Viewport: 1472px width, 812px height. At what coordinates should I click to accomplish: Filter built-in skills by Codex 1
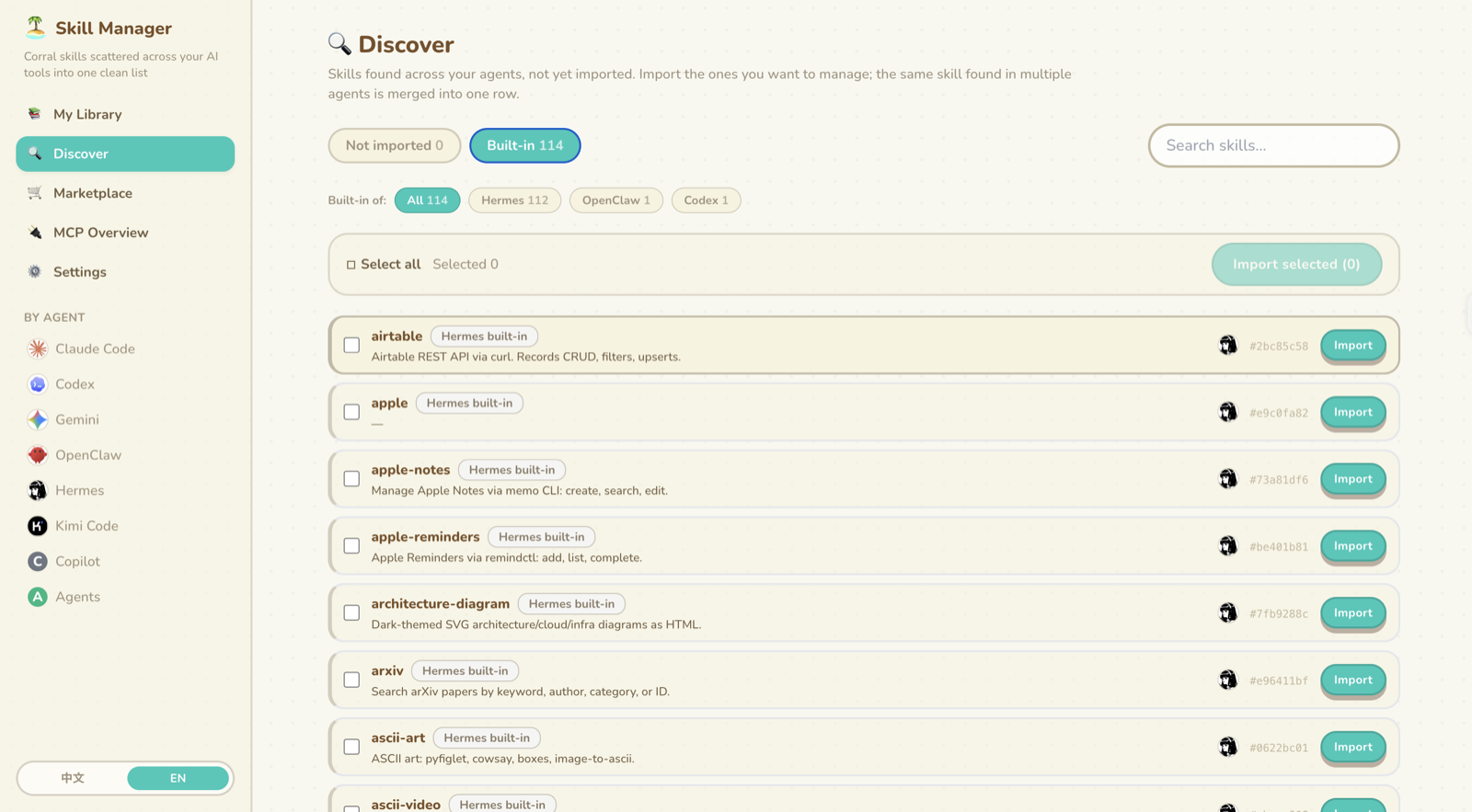click(706, 200)
